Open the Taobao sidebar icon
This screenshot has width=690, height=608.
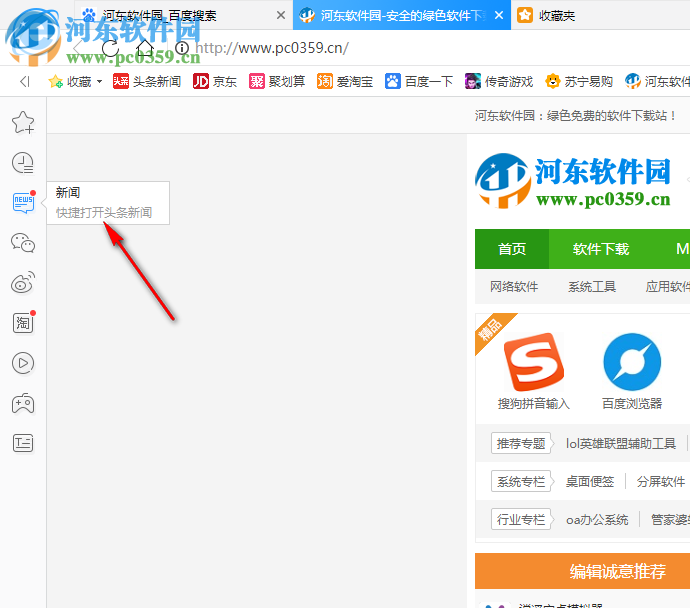pyautogui.click(x=24, y=322)
